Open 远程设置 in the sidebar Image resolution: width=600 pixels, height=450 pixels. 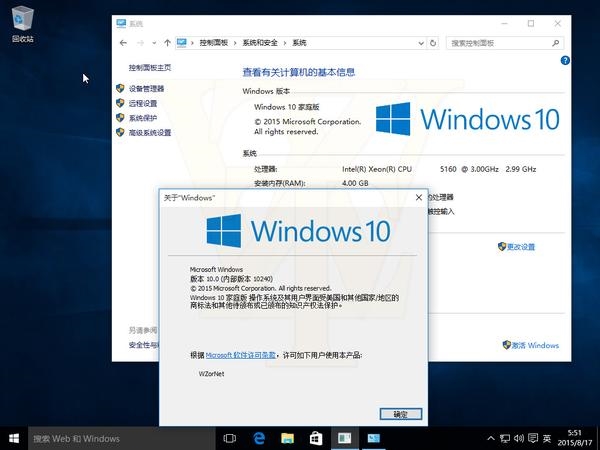[x=143, y=103]
